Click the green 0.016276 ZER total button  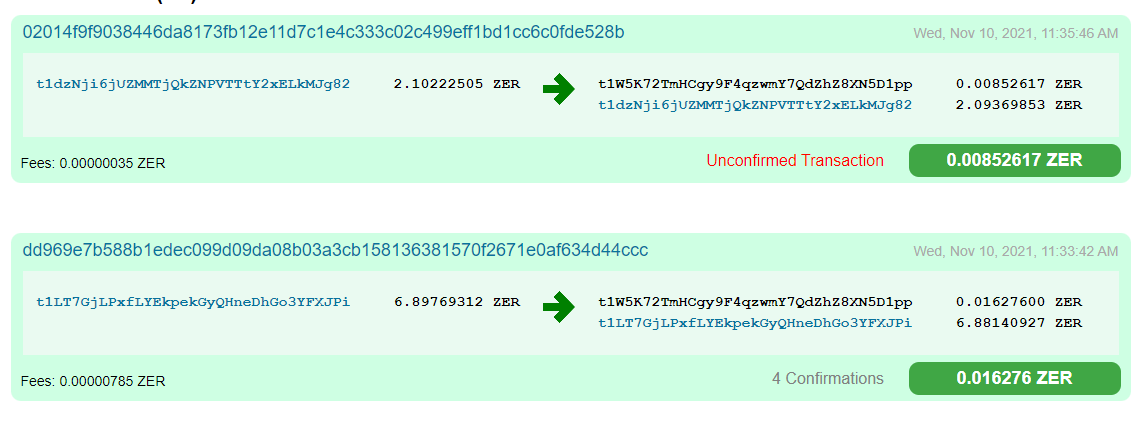(x=1014, y=378)
